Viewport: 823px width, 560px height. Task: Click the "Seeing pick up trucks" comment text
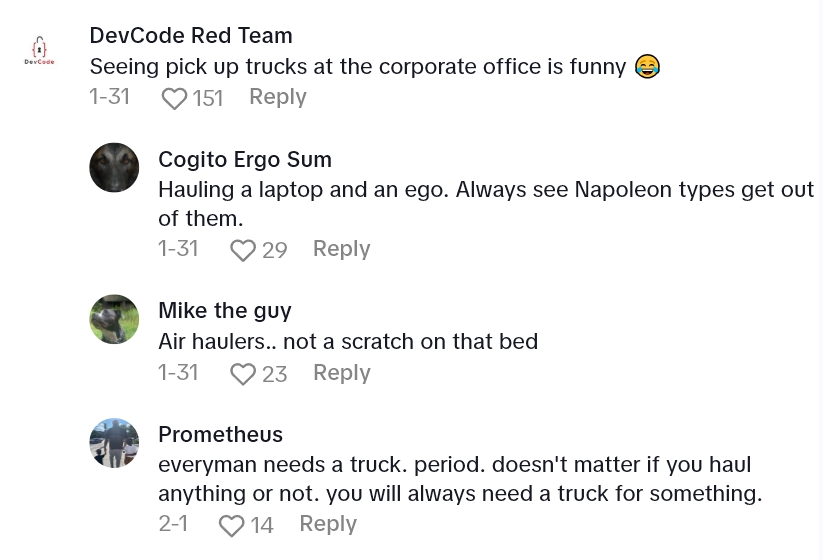point(358,66)
